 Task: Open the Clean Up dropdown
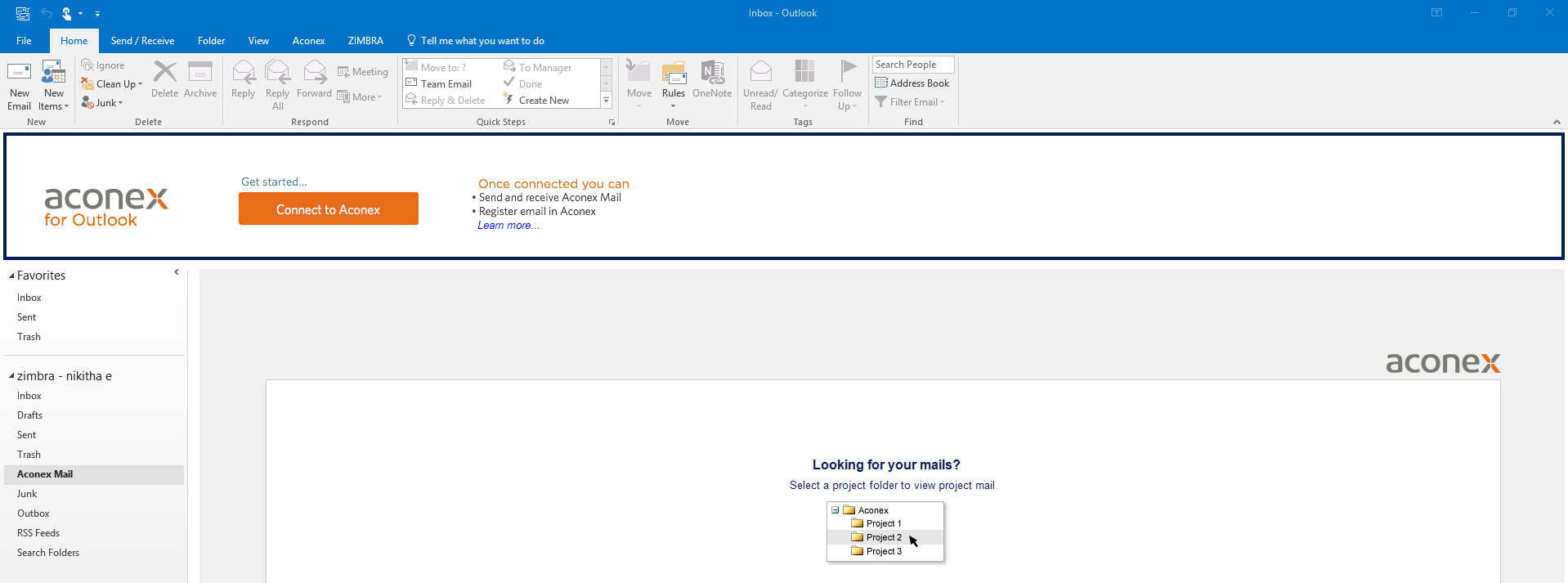(112, 83)
